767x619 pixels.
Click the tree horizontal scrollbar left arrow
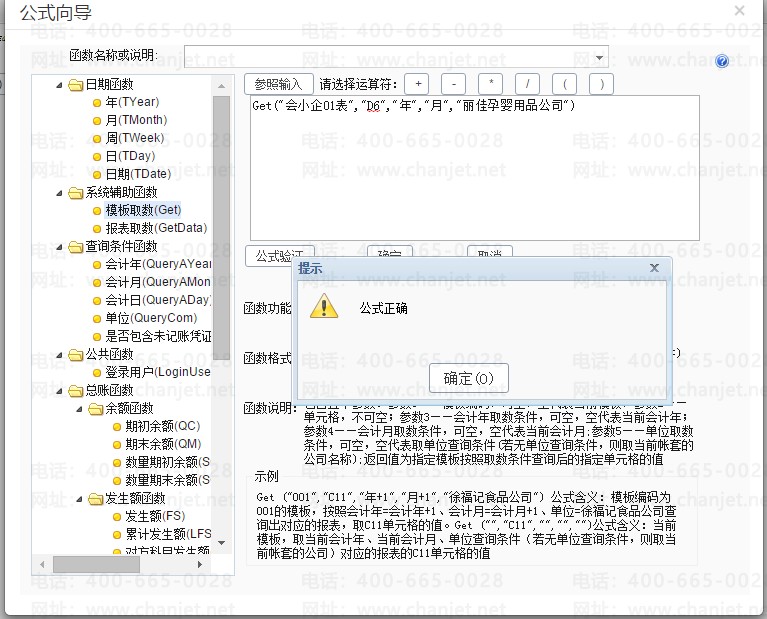pos(42,564)
